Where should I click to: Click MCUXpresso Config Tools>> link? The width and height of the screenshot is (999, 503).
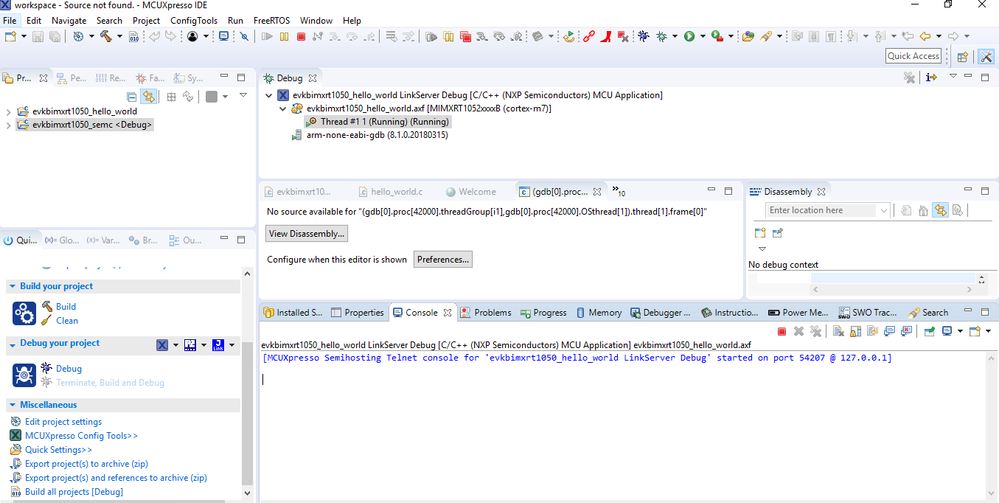[x=81, y=436]
